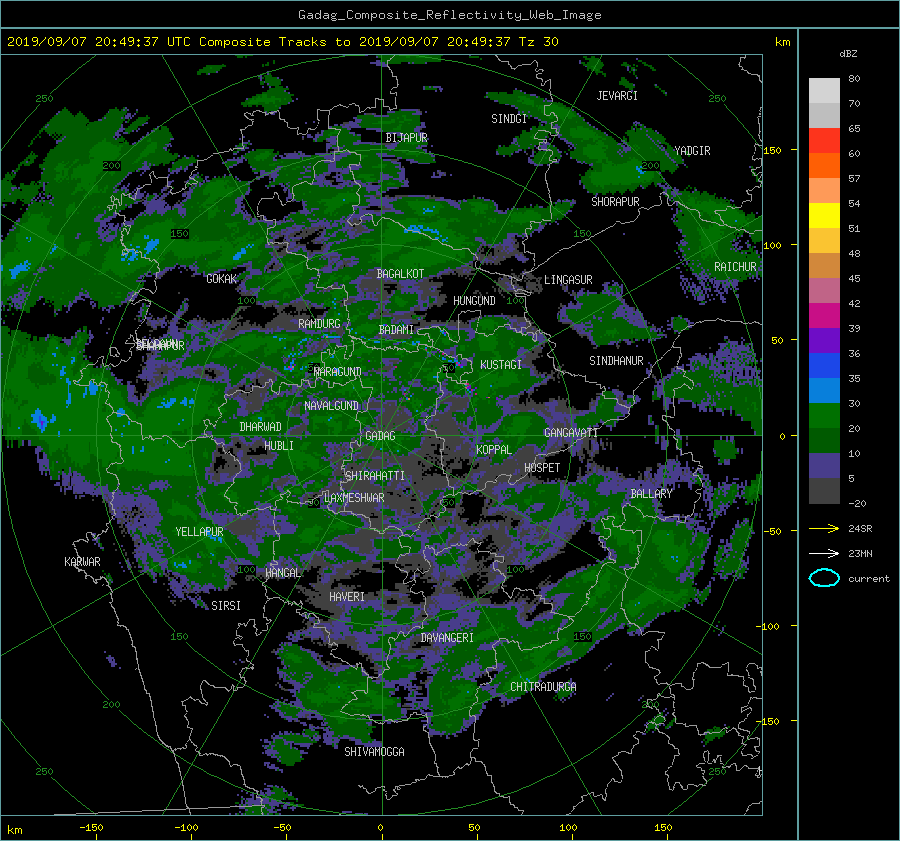Screen dimensions: 900x841
Task: Pick the purple legend swatch below 39 dBZ
Action: 824,341
